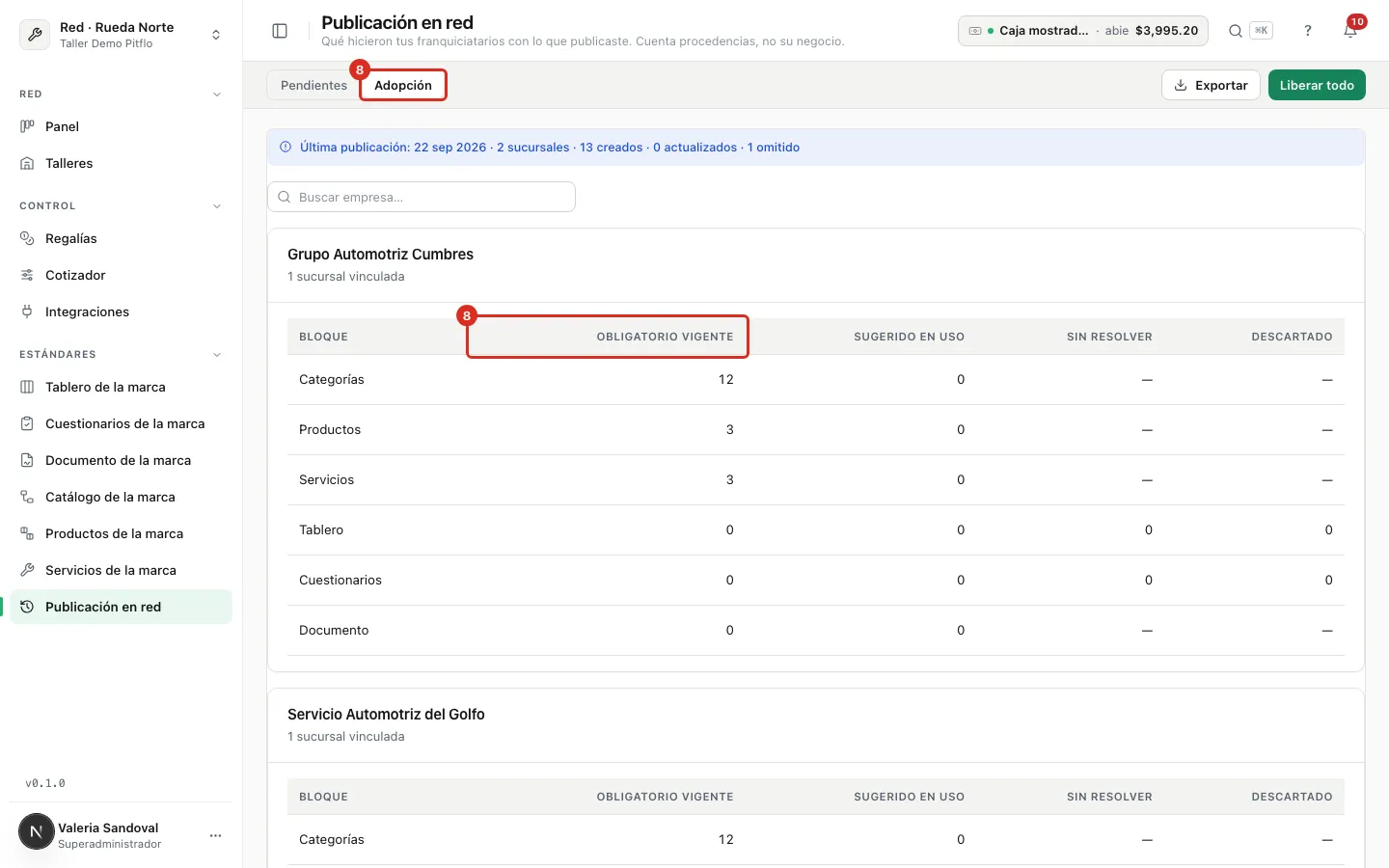This screenshot has width=1389, height=868.
Task: Click the Documento de la marca icon
Action: (27, 460)
